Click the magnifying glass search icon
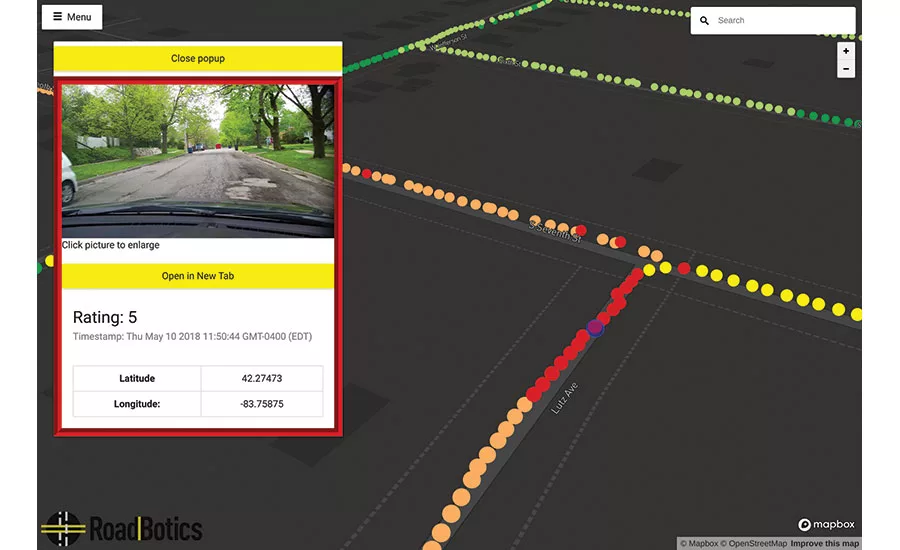The image size is (900, 550). click(704, 21)
